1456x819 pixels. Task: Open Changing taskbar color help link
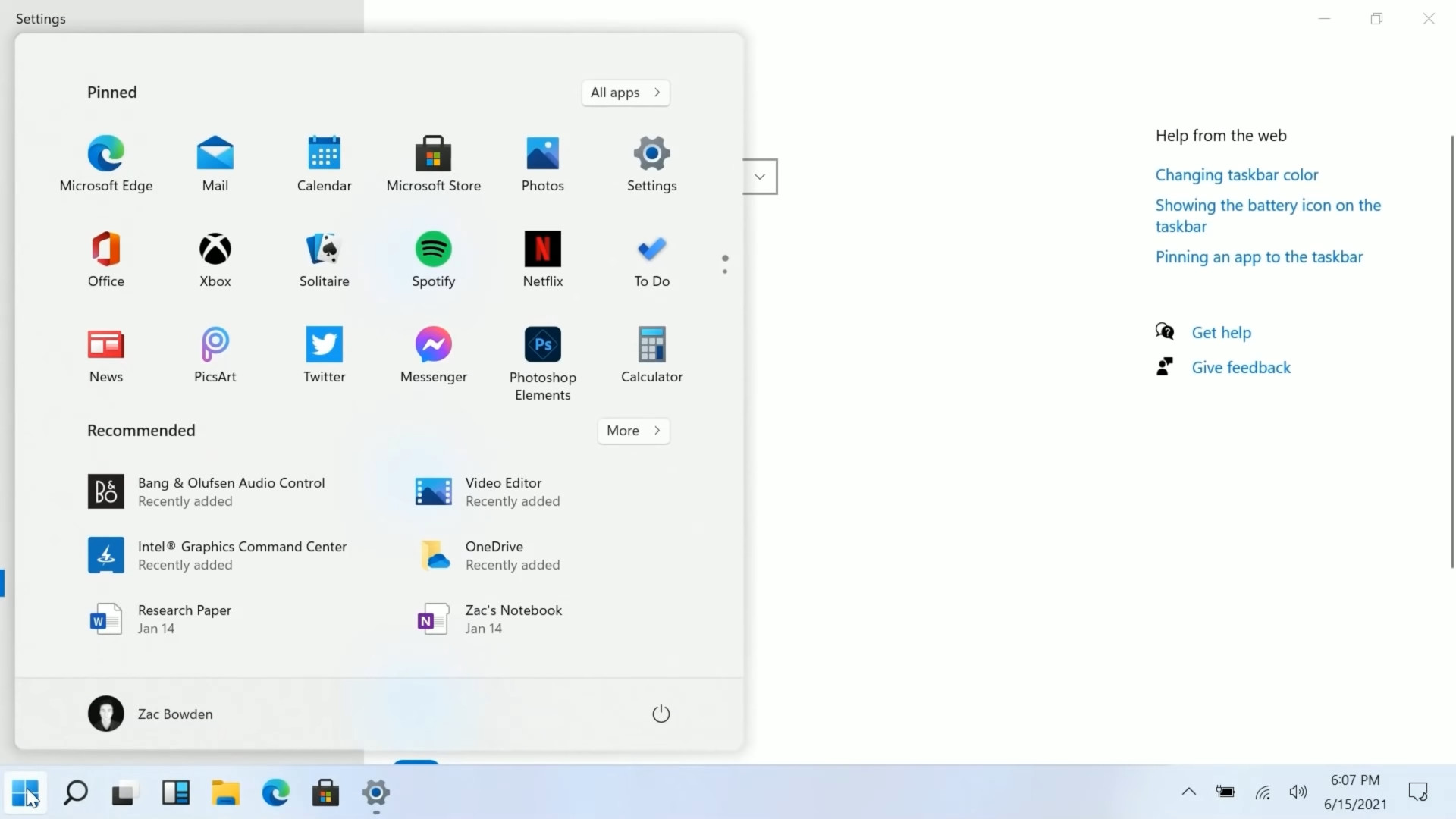click(1237, 175)
